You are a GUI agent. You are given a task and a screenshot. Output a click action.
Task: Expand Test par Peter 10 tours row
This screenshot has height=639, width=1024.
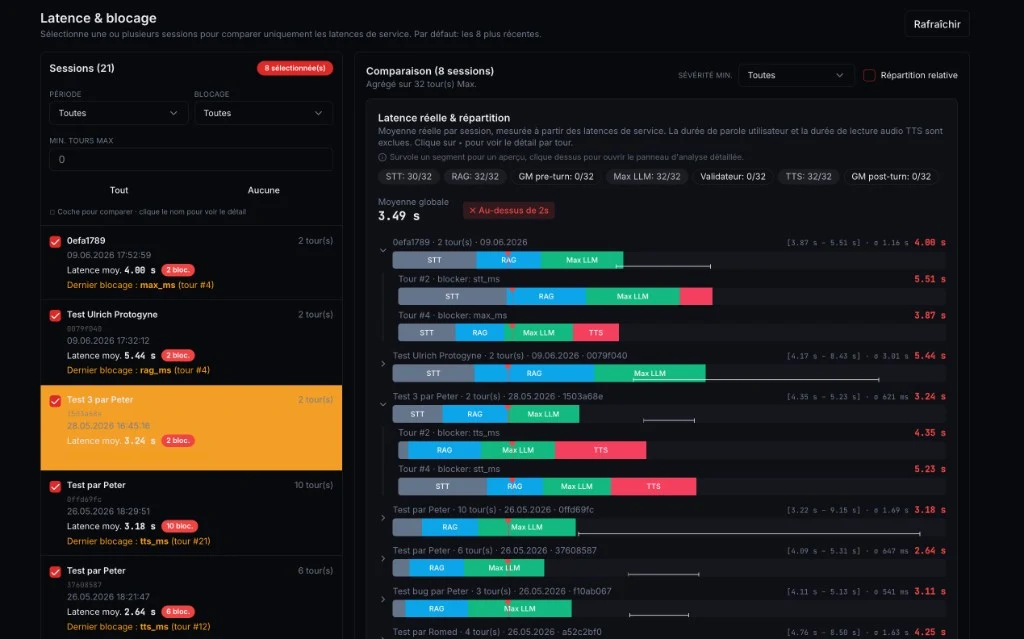tap(383, 517)
